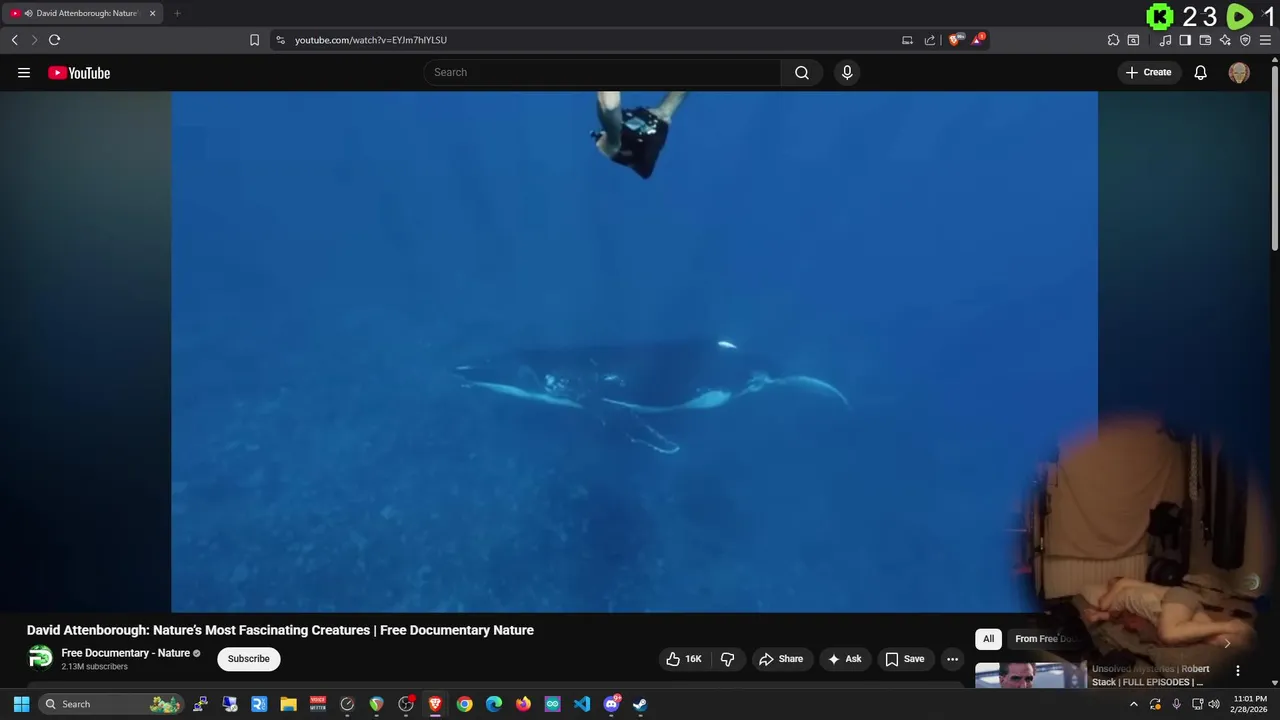
Task: Like the video with thumbs up 16K
Action: click(x=685, y=659)
